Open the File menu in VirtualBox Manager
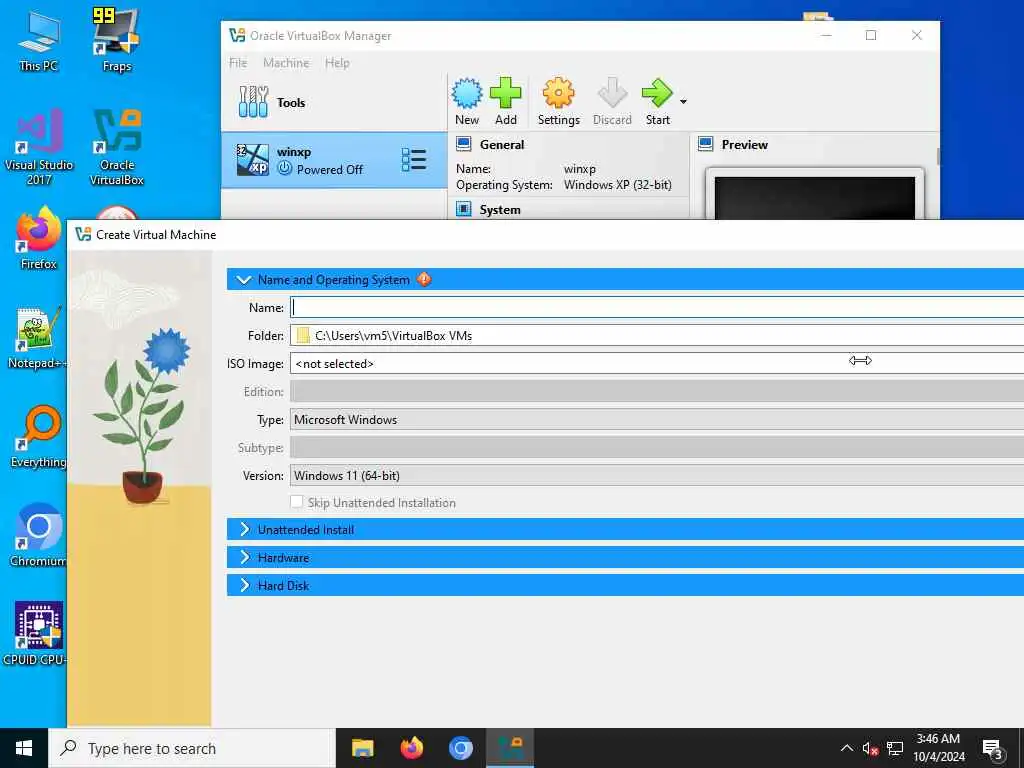The width and height of the screenshot is (1024, 768). pyautogui.click(x=238, y=63)
